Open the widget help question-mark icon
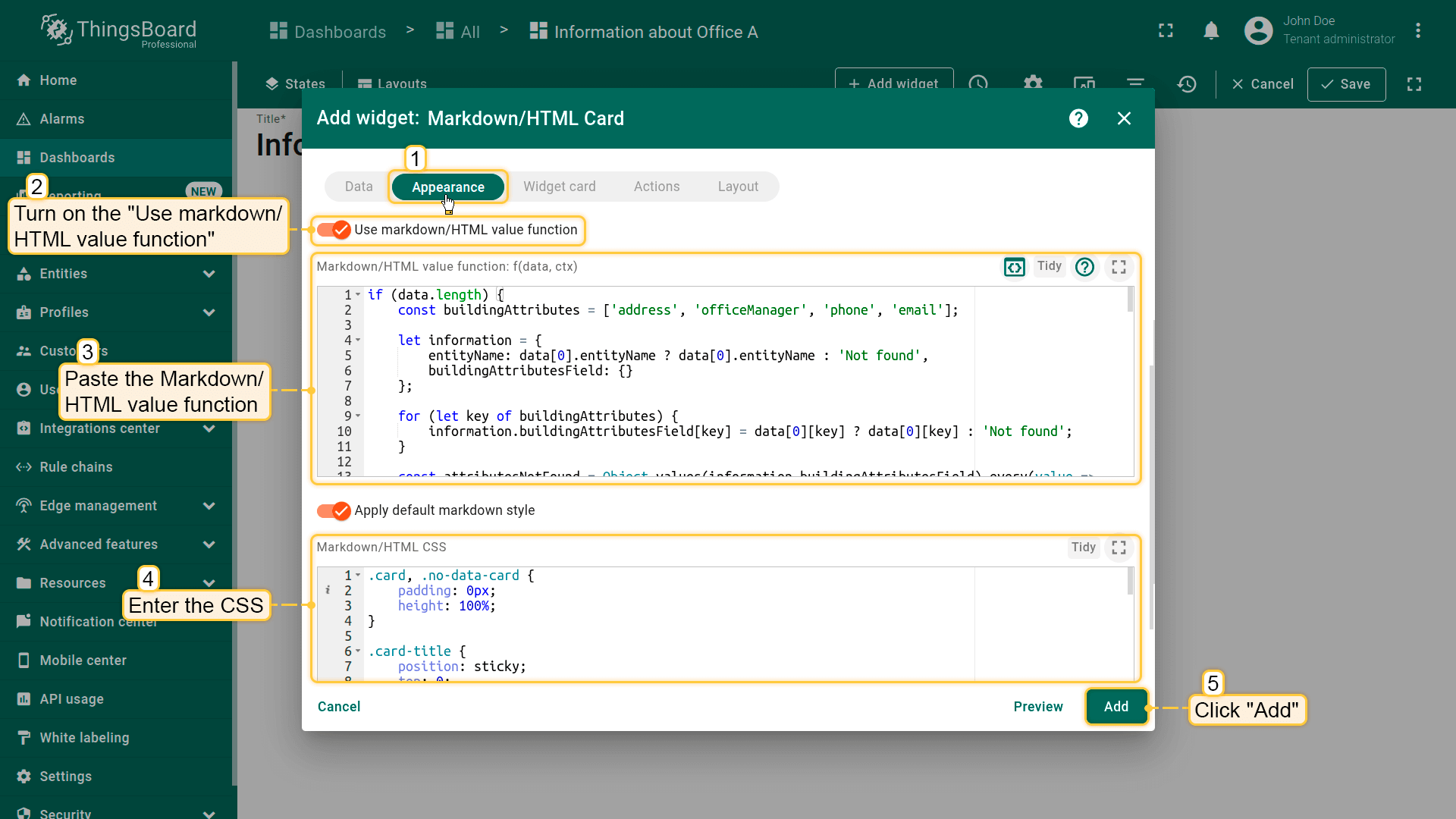 [x=1078, y=118]
